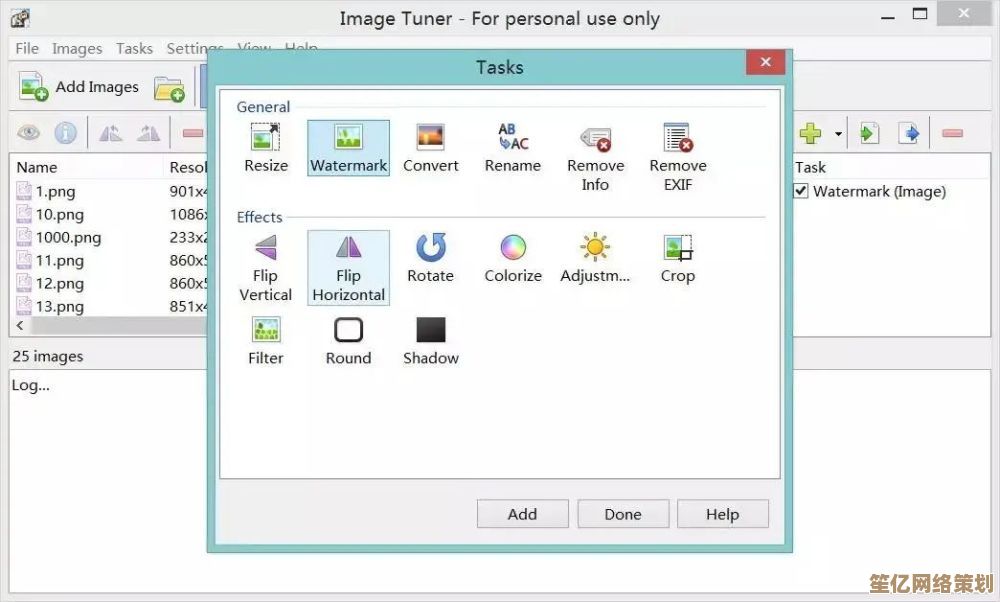Select the Resize task icon
1000x602 pixels.
[x=266, y=148]
